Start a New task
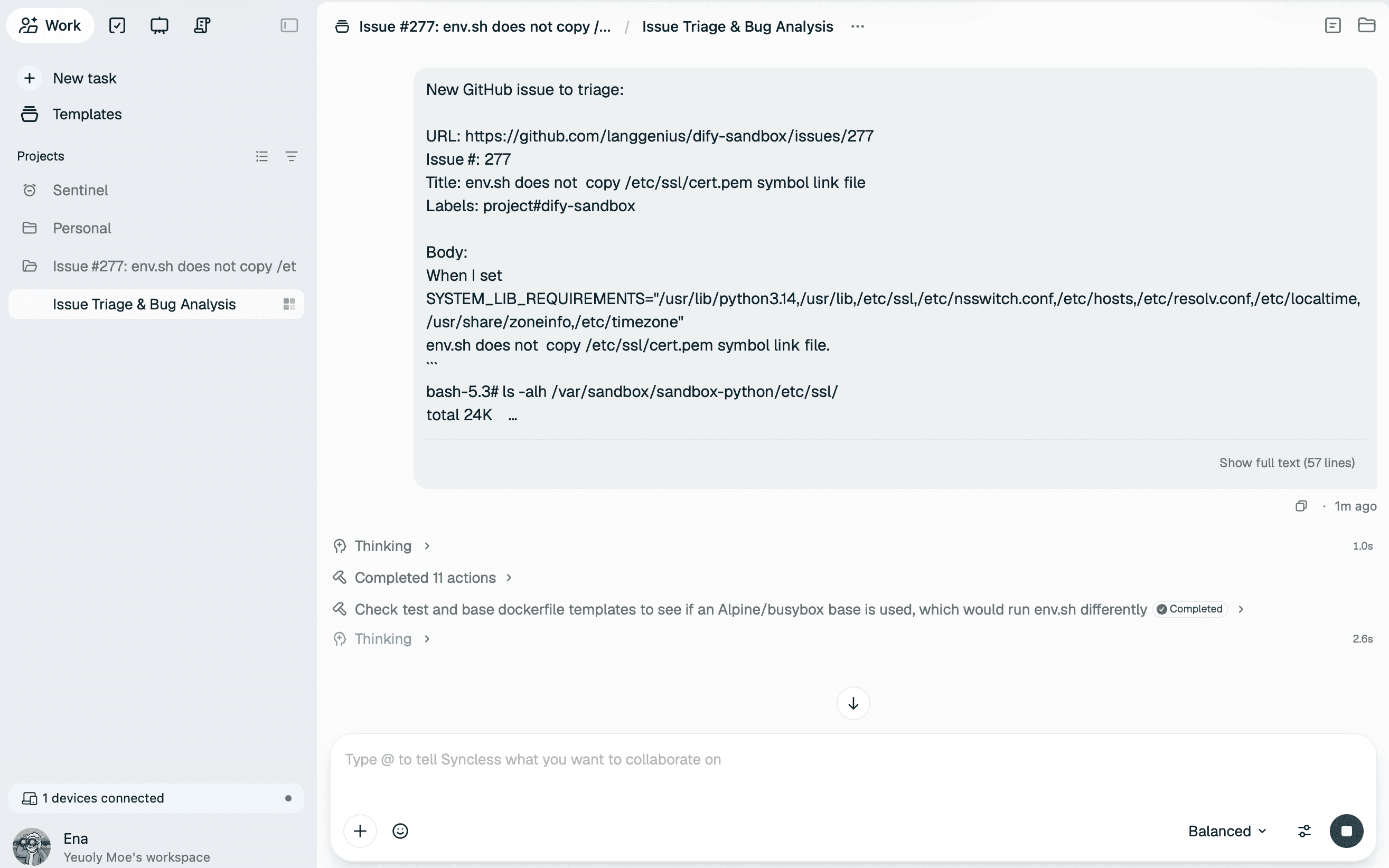This screenshot has width=1389, height=868. click(x=85, y=78)
